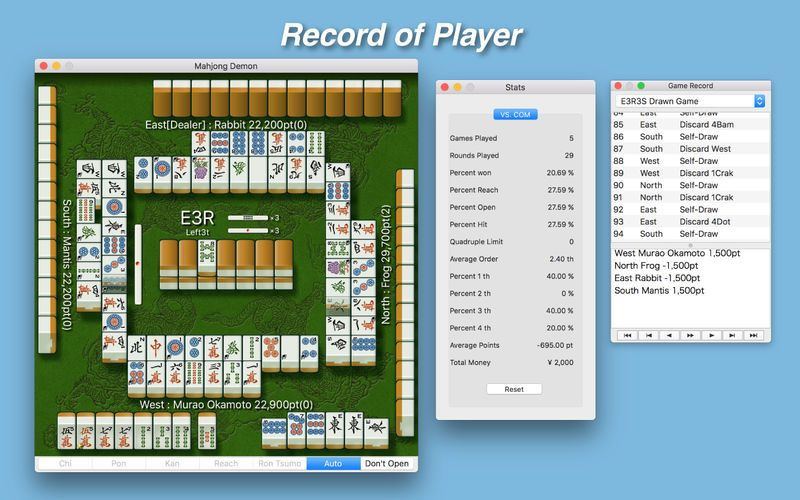
Task: Click result line West Murao Okamoto 1,500pt
Action: [677, 253]
